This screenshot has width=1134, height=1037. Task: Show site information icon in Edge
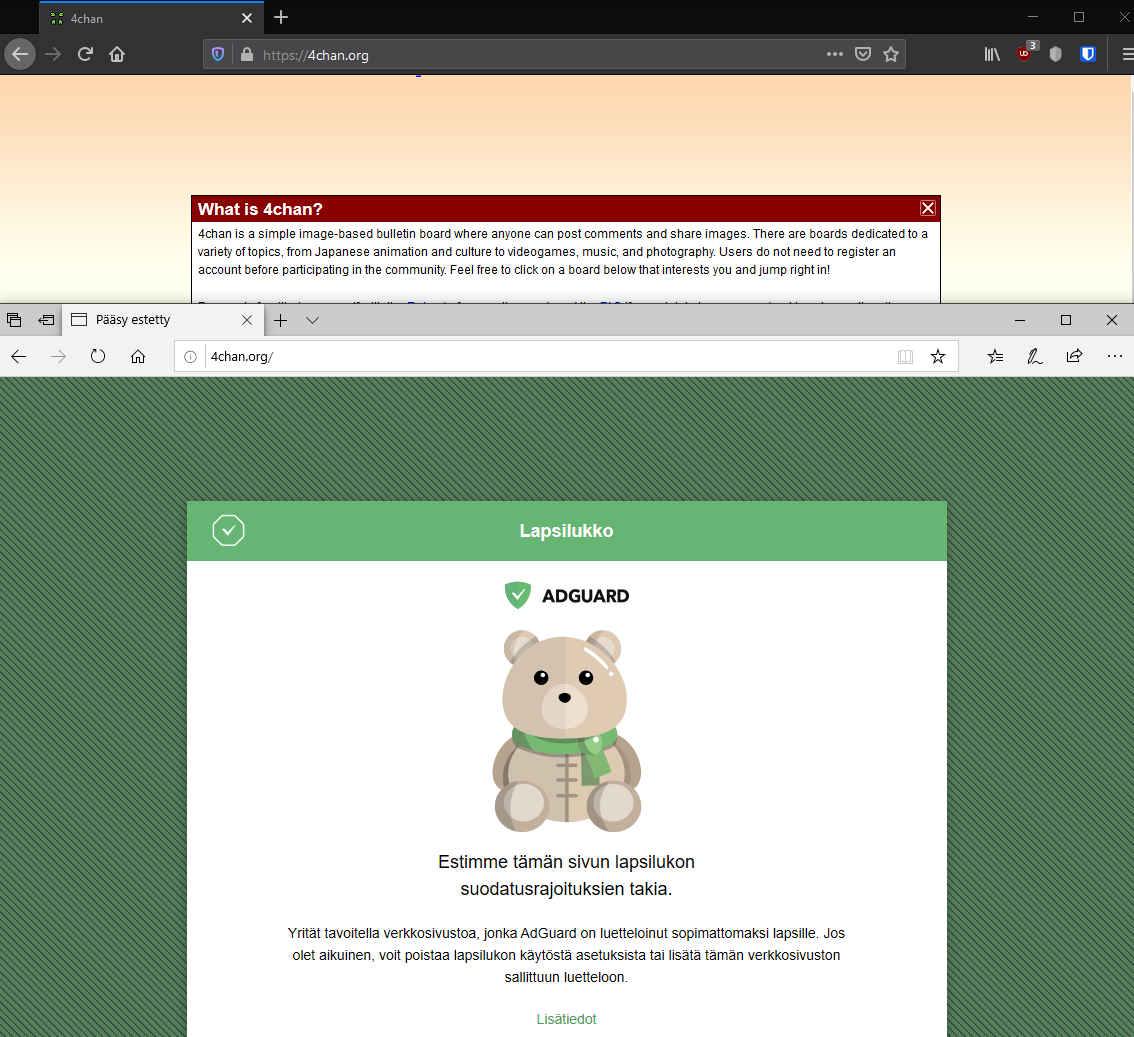190,357
